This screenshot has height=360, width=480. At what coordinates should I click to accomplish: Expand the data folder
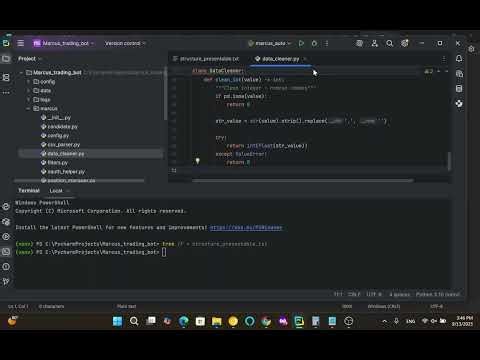click(28, 91)
